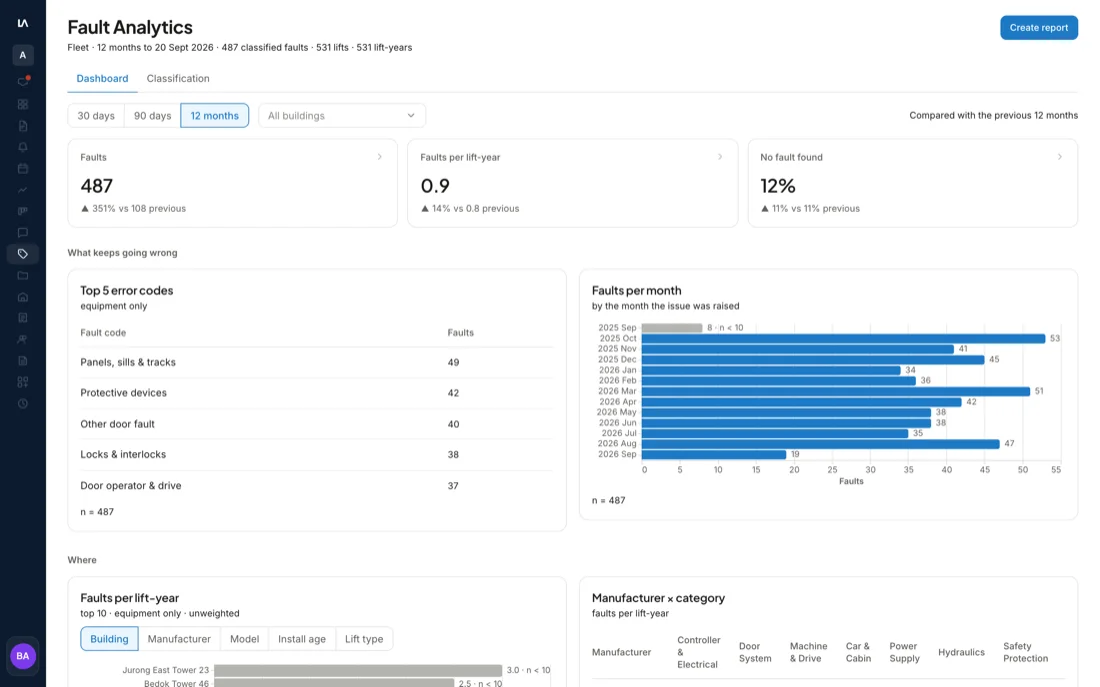This screenshot has width=1100, height=687.
Task: Select the highlighted tag icon in sidebar
Action: tap(22, 253)
